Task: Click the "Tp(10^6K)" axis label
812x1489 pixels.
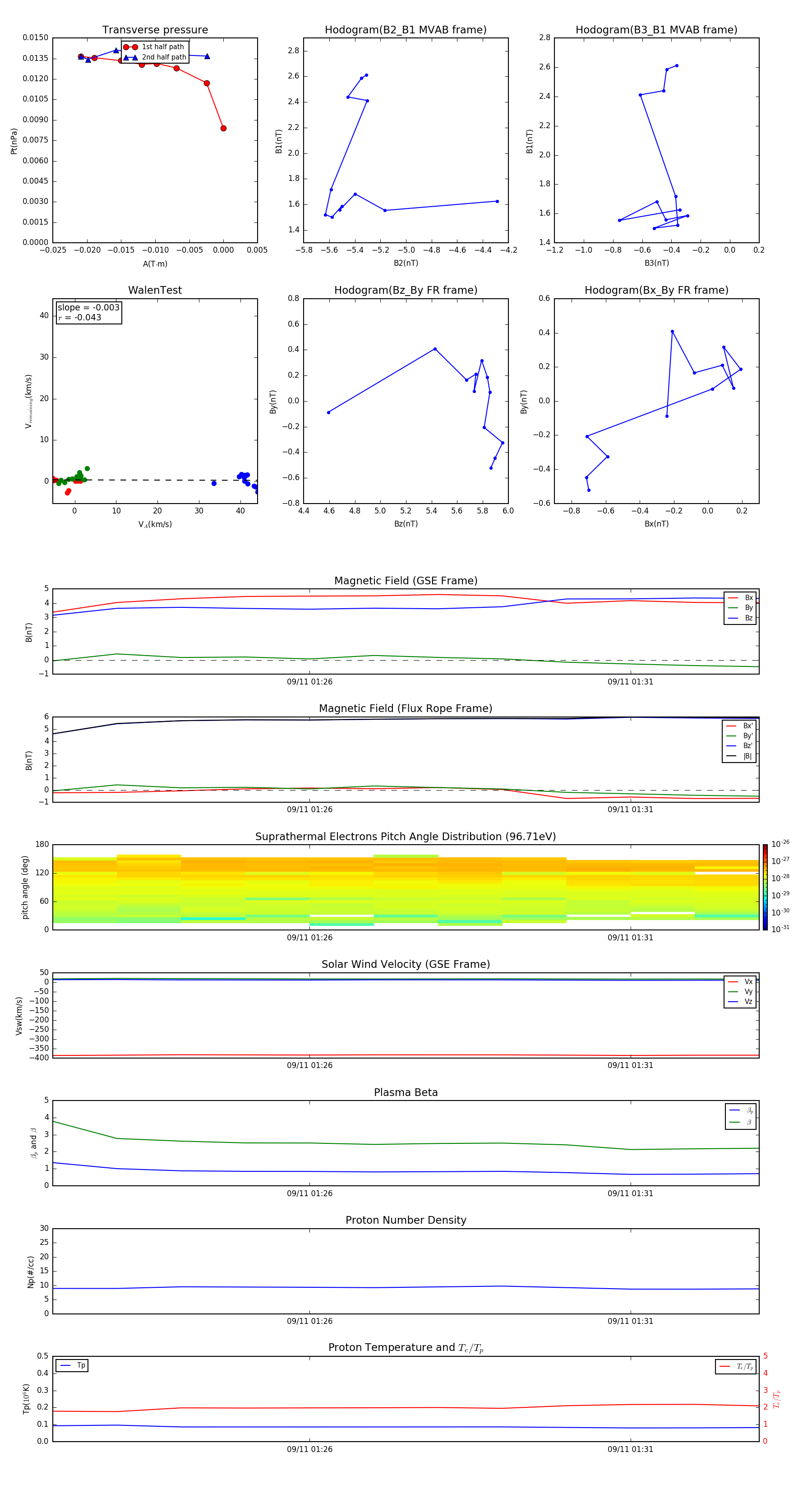Action: [26, 1399]
